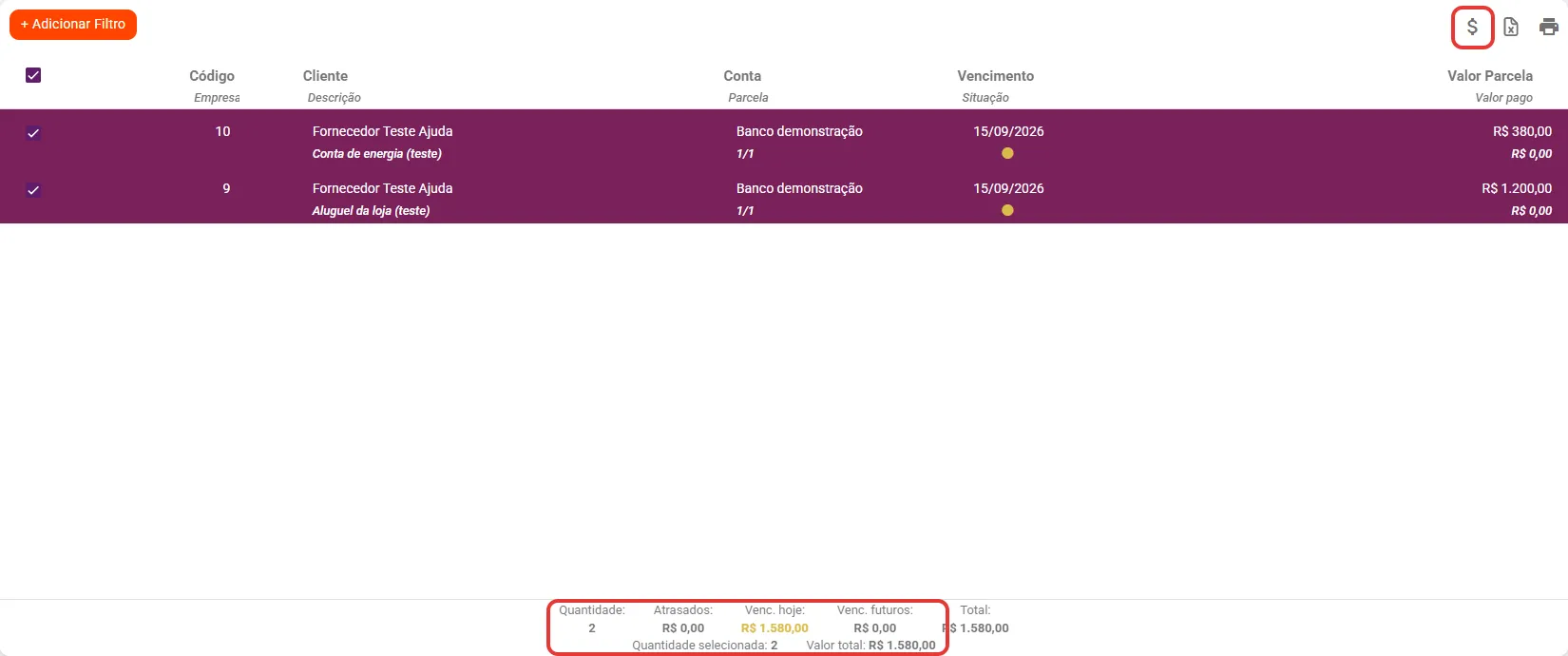Click the Atrasados total in footer
Screen dimensions: 1568x656
point(683,628)
